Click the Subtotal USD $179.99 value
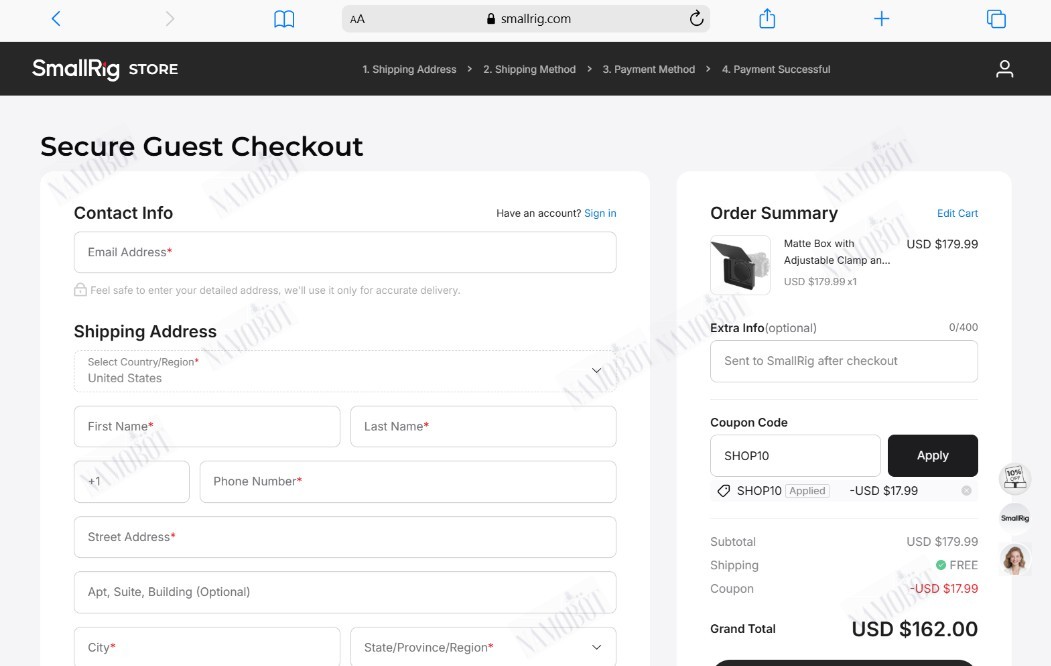The height and width of the screenshot is (666, 1051). (942, 541)
